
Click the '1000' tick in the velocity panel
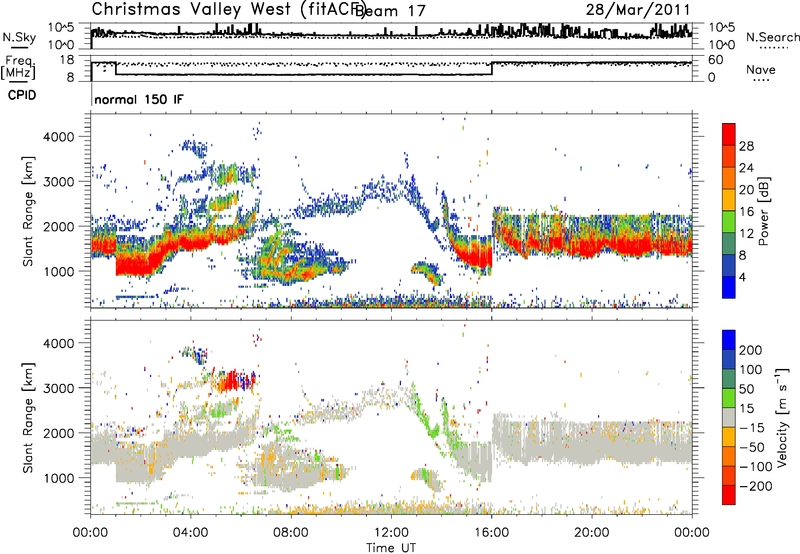click(x=58, y=478)
